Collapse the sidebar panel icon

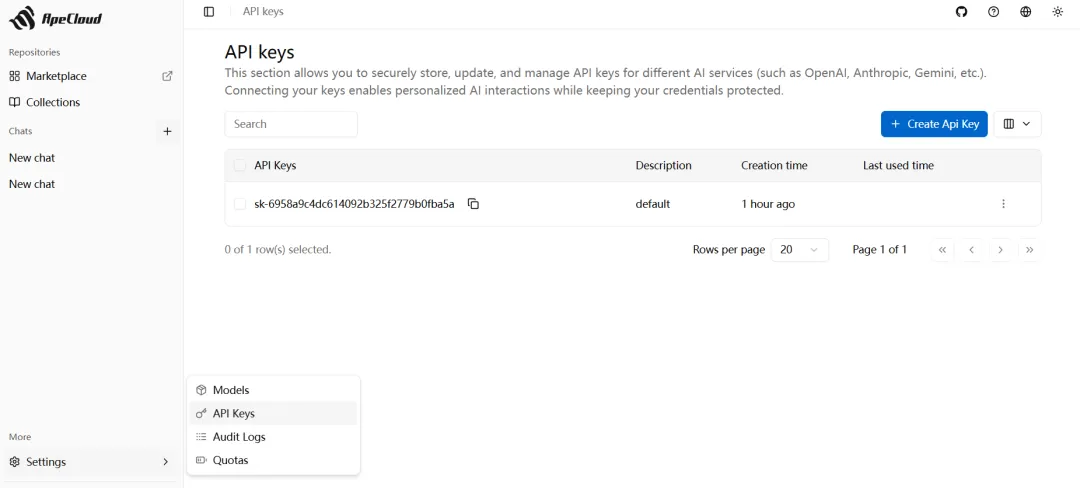pos(208,12)
